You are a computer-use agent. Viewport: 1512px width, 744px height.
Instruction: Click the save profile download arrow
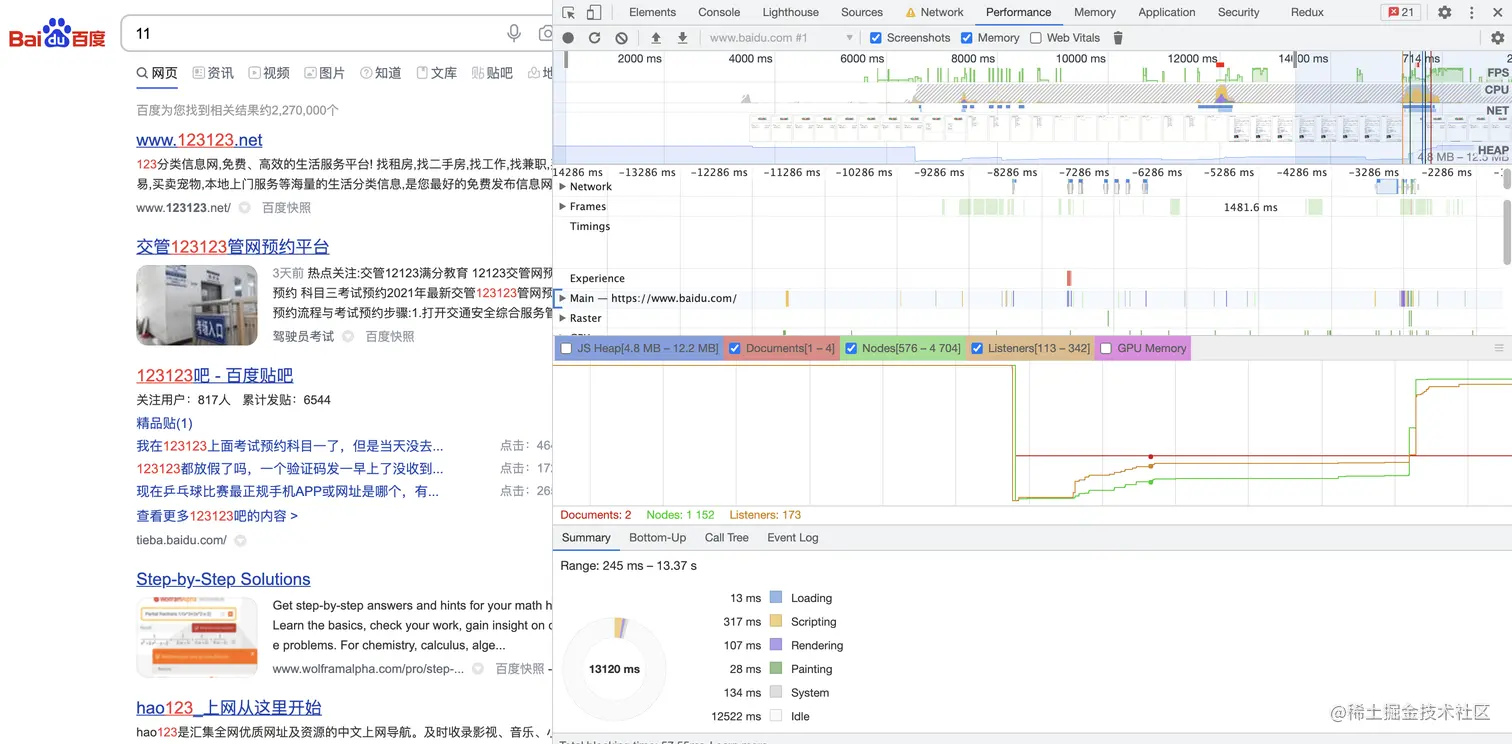pos(682,38)
